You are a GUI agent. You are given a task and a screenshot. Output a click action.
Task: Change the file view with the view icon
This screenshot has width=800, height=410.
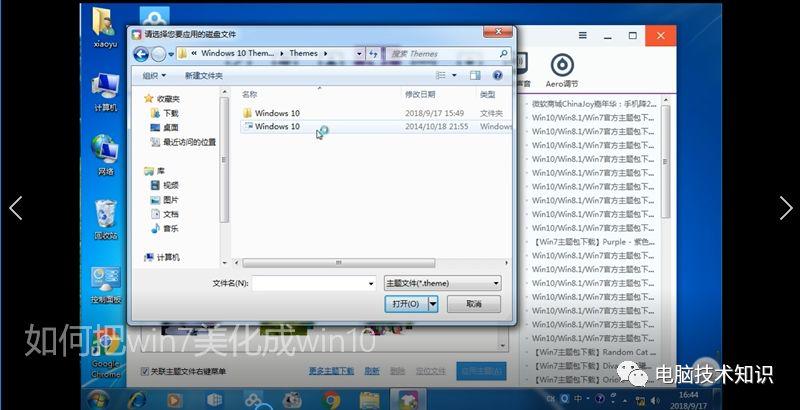click(x=441, y=75)
